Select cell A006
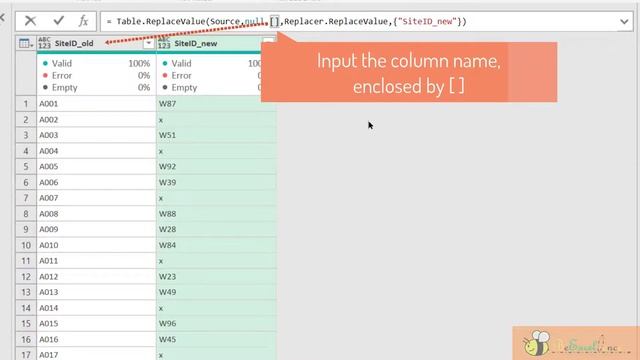Viewport: 640px width, 360px height. (x=96, y=182)
